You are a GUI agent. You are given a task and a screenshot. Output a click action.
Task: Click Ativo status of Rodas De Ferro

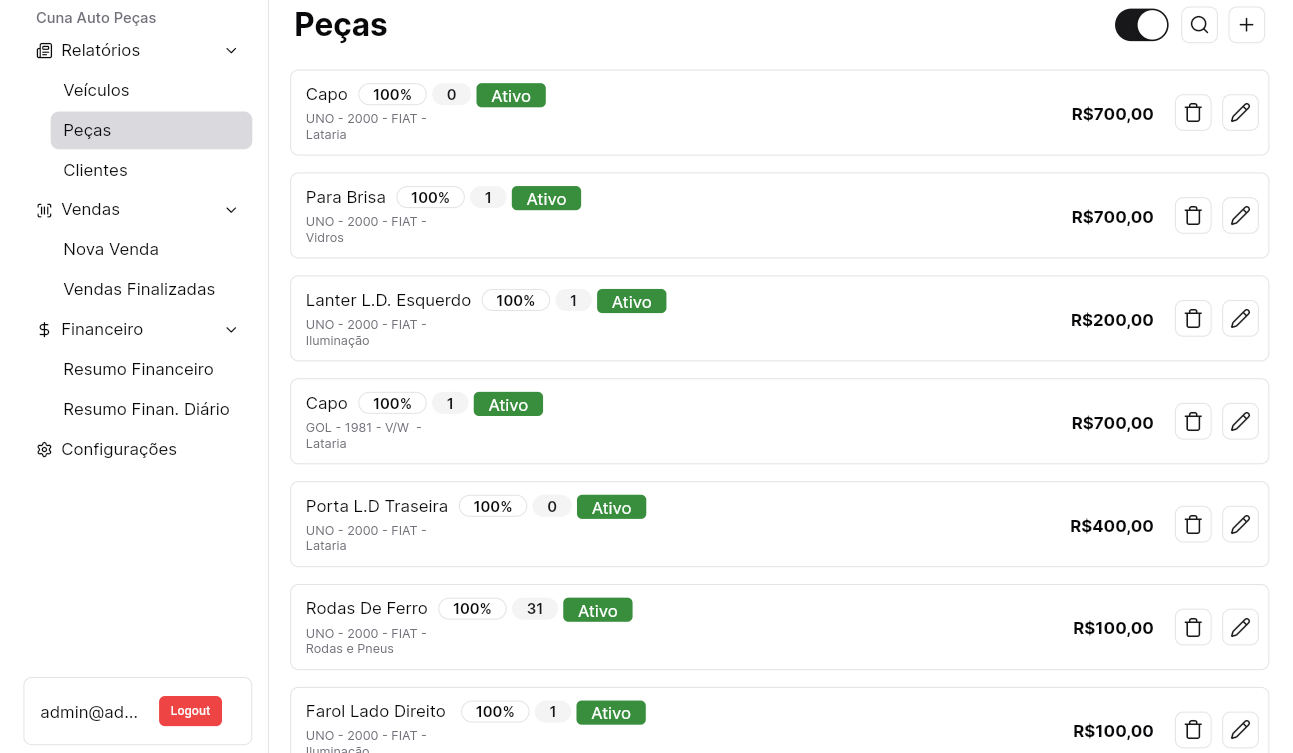(597, 610)
